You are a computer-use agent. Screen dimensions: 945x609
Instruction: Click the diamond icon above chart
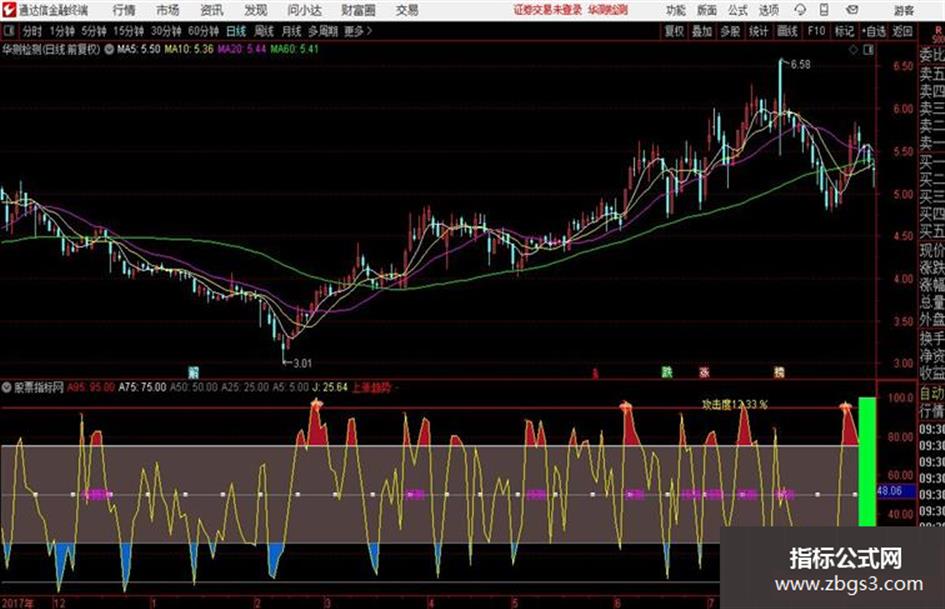pyautogui.click(x=853, y=50)
